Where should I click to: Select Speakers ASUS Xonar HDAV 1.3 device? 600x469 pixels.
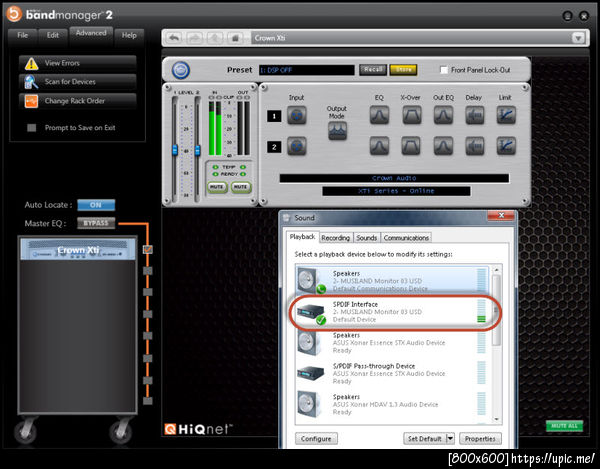tap(391, 404)
